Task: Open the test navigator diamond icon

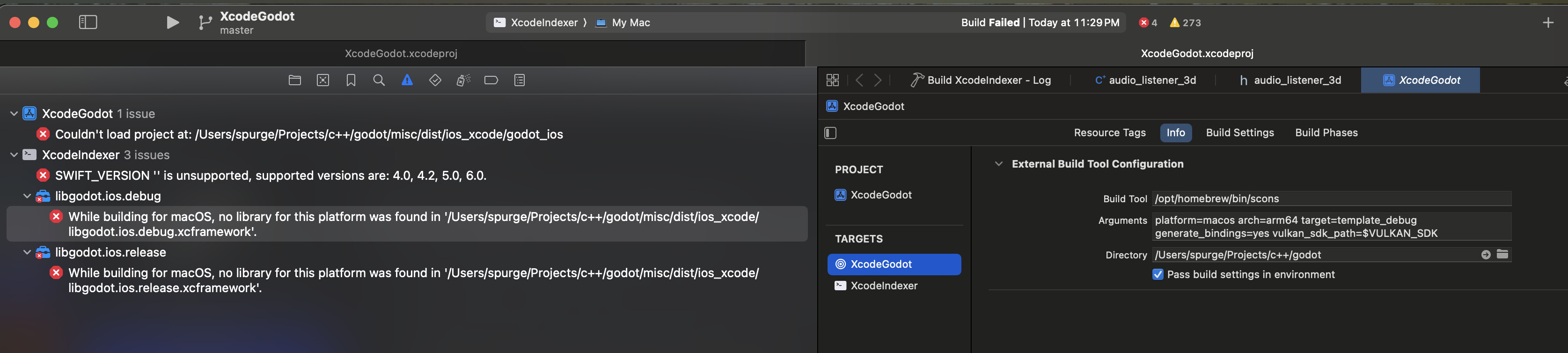Action: click(x=435, y=81)
